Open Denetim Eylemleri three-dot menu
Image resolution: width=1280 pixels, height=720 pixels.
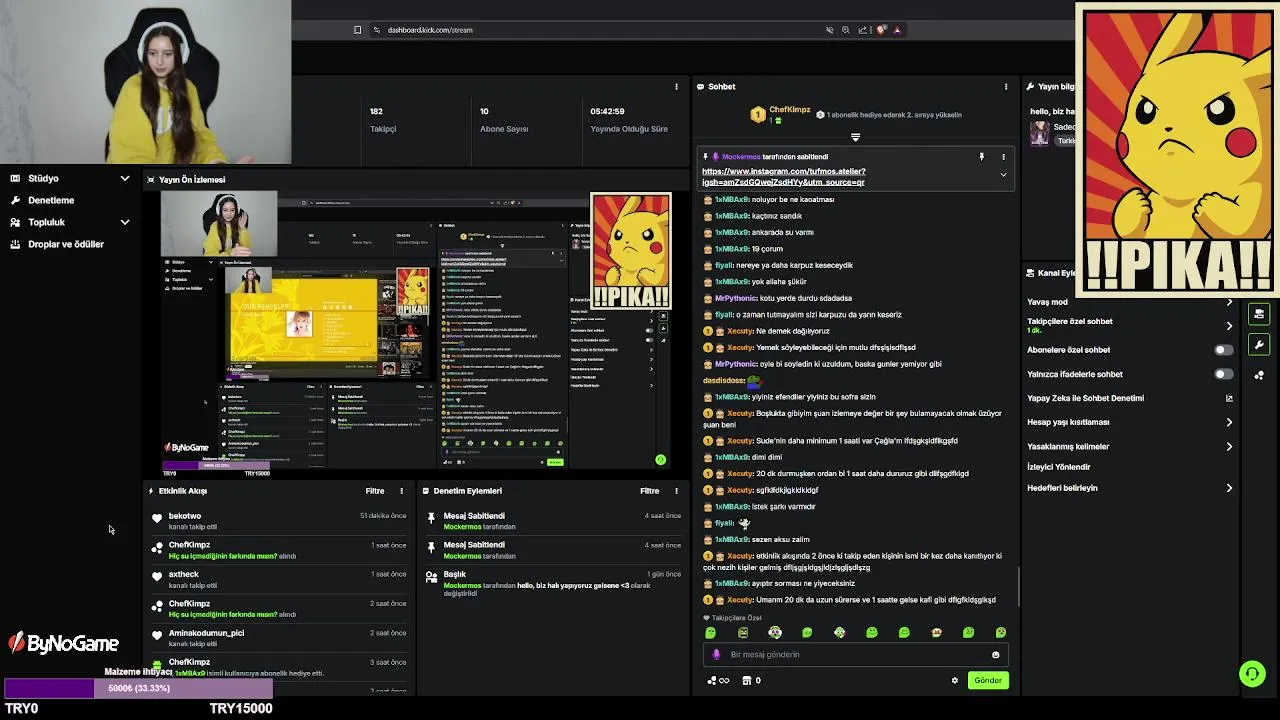pos(676,491)
